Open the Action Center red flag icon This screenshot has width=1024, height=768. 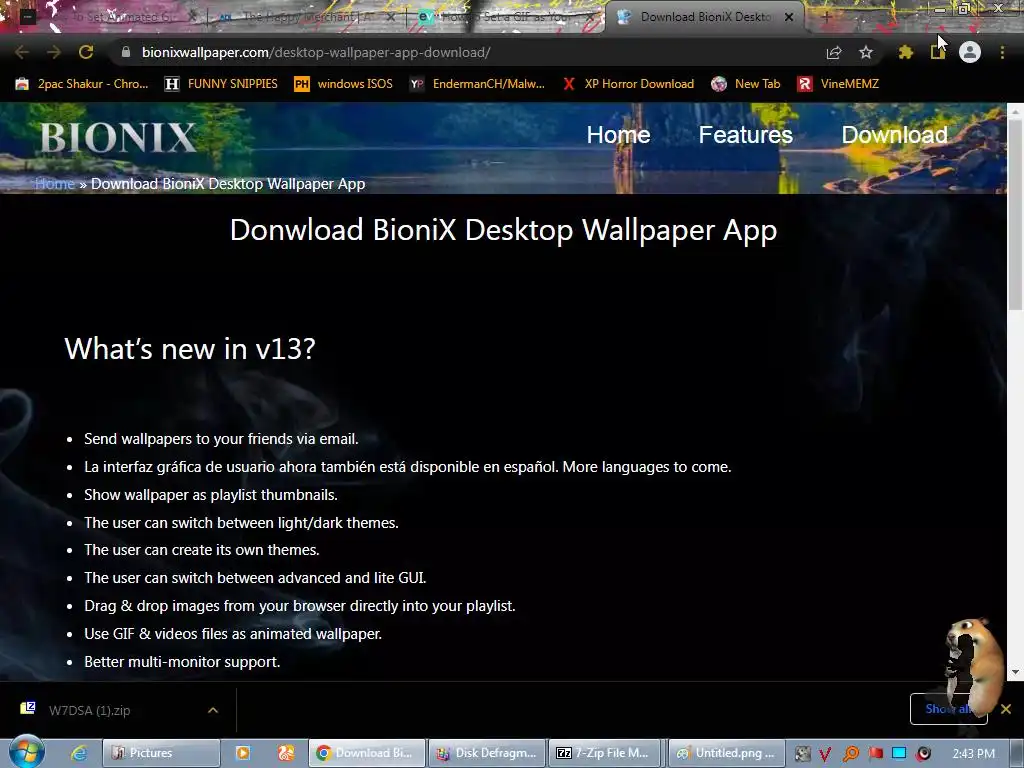[x=875, y=754]
